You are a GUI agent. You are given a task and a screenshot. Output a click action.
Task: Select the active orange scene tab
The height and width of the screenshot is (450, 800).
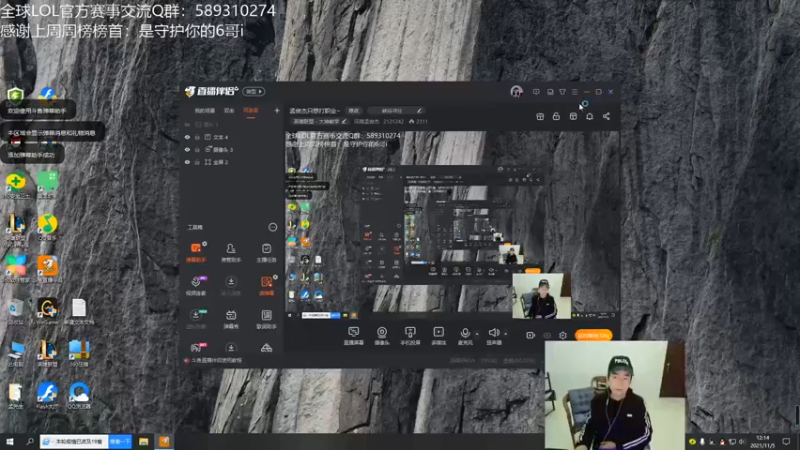pyautogui.click(x=251, y=111)
